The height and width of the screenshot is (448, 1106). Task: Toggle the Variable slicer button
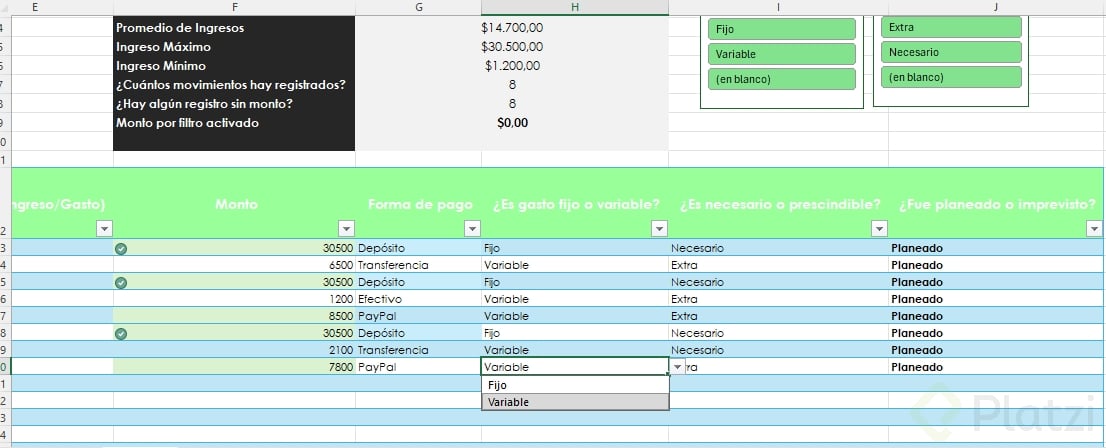(x=782, y=54)
